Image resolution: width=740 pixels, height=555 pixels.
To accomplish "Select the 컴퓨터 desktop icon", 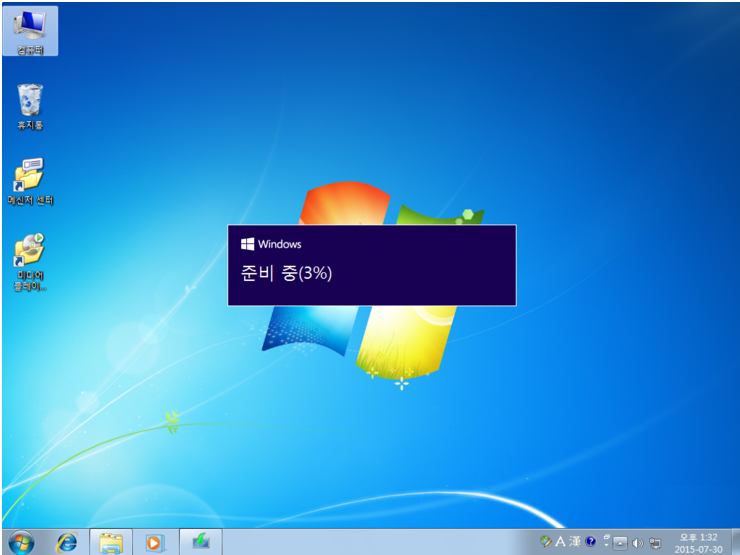I will click(30, 30).
